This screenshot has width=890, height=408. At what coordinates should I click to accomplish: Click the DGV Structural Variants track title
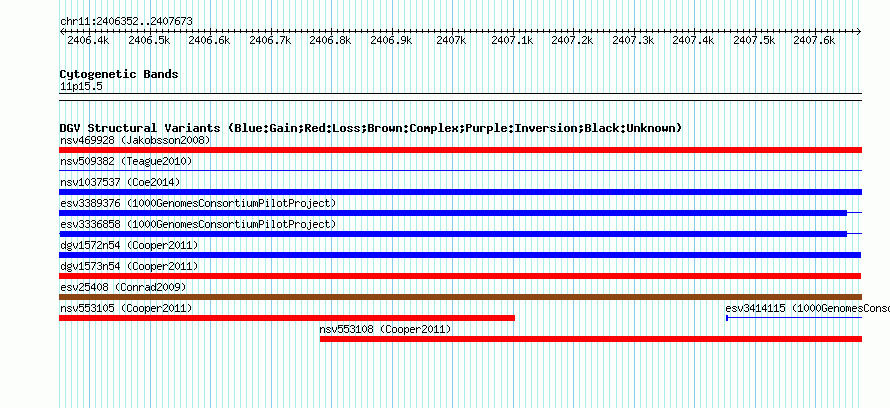(x=370, y=128)
